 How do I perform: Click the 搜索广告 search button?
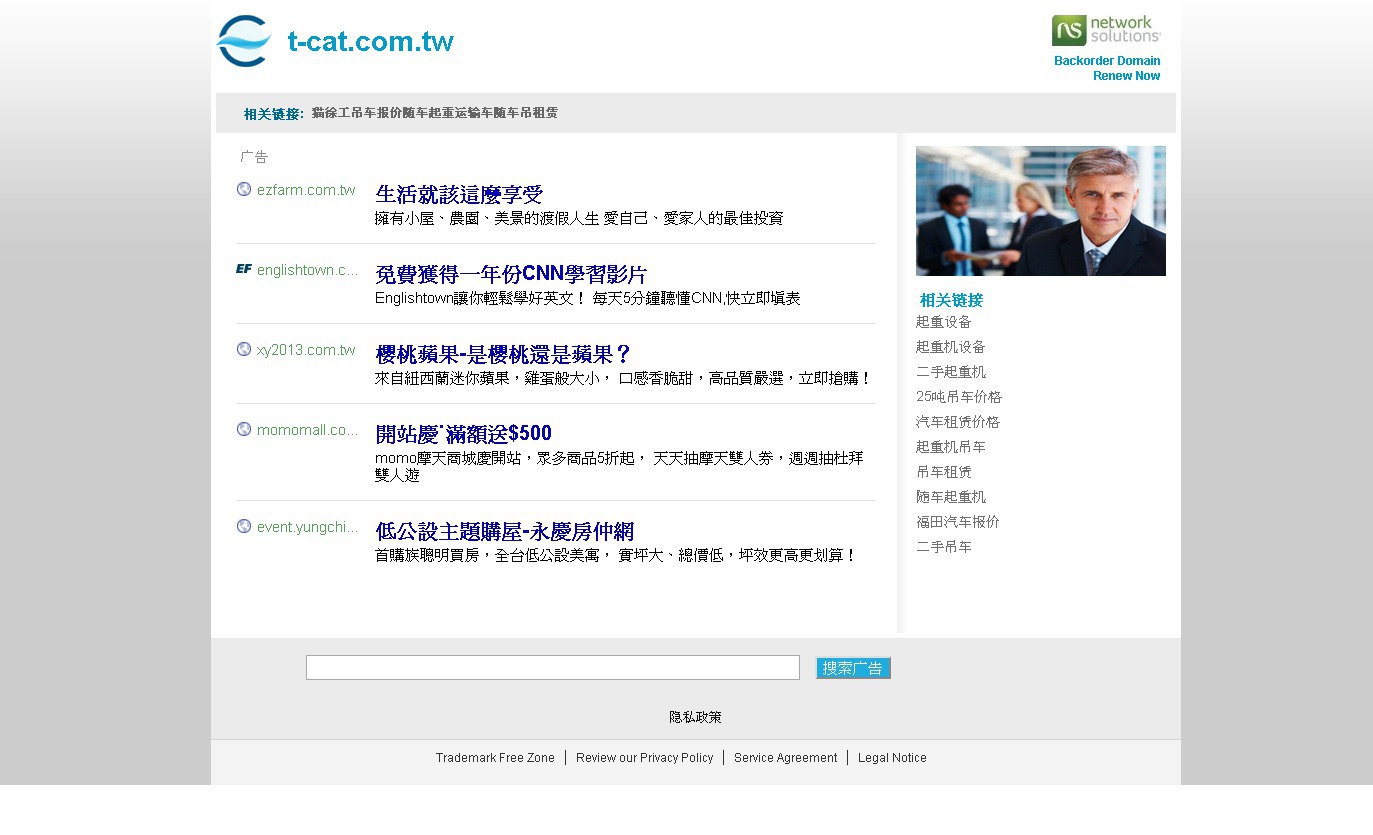tap(853, 668)
